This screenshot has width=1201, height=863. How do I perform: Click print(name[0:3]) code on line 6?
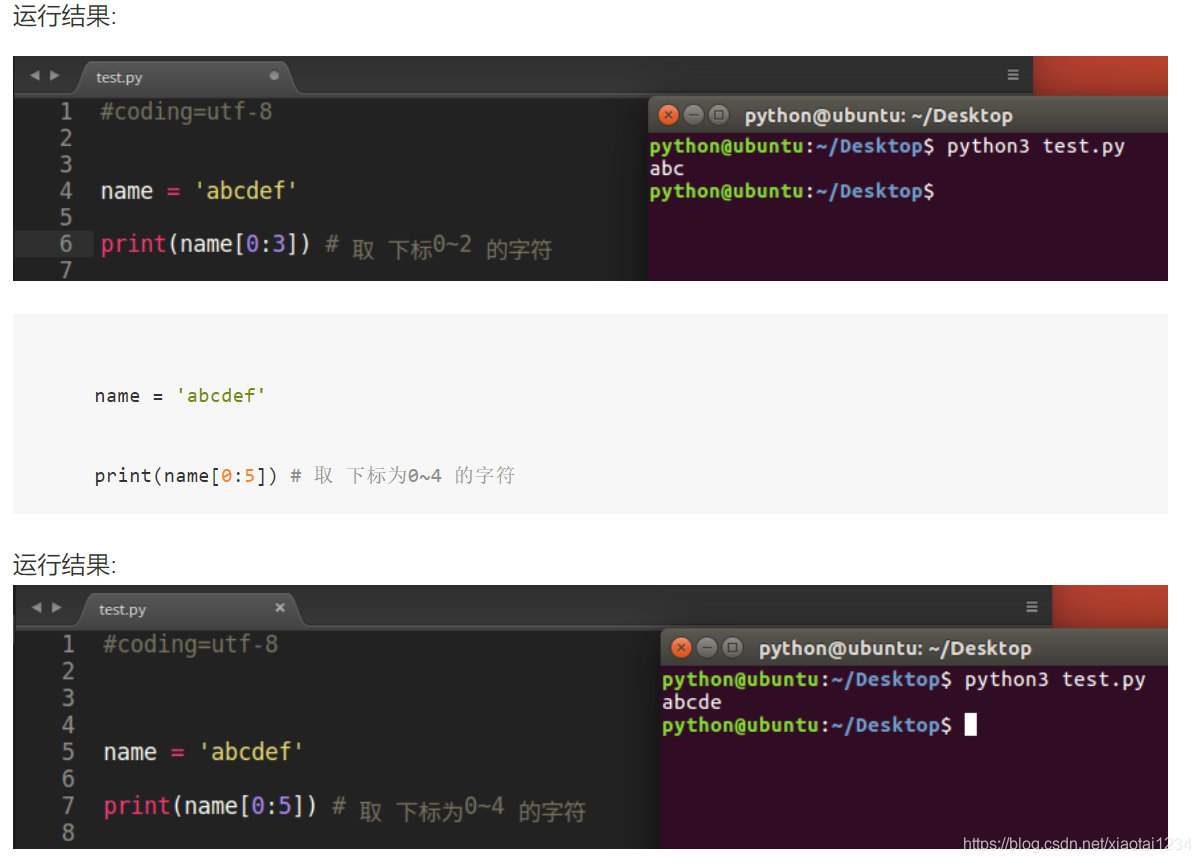pyautogui.click(x=206, y=244)
